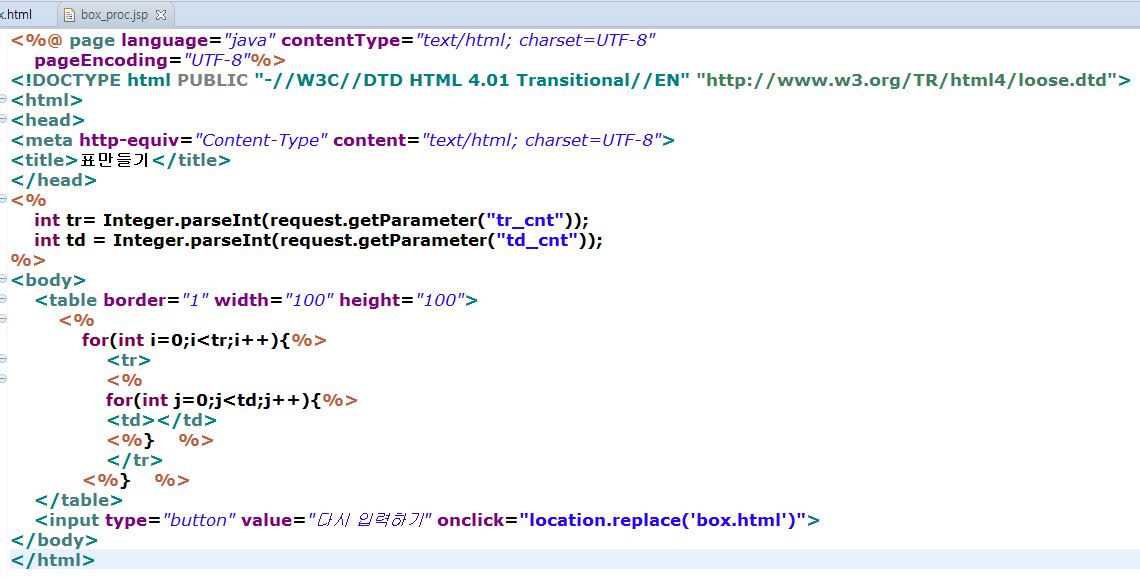Click the <td></td> line
Viewport: 1140px width, 577px height.
[162, 420]
